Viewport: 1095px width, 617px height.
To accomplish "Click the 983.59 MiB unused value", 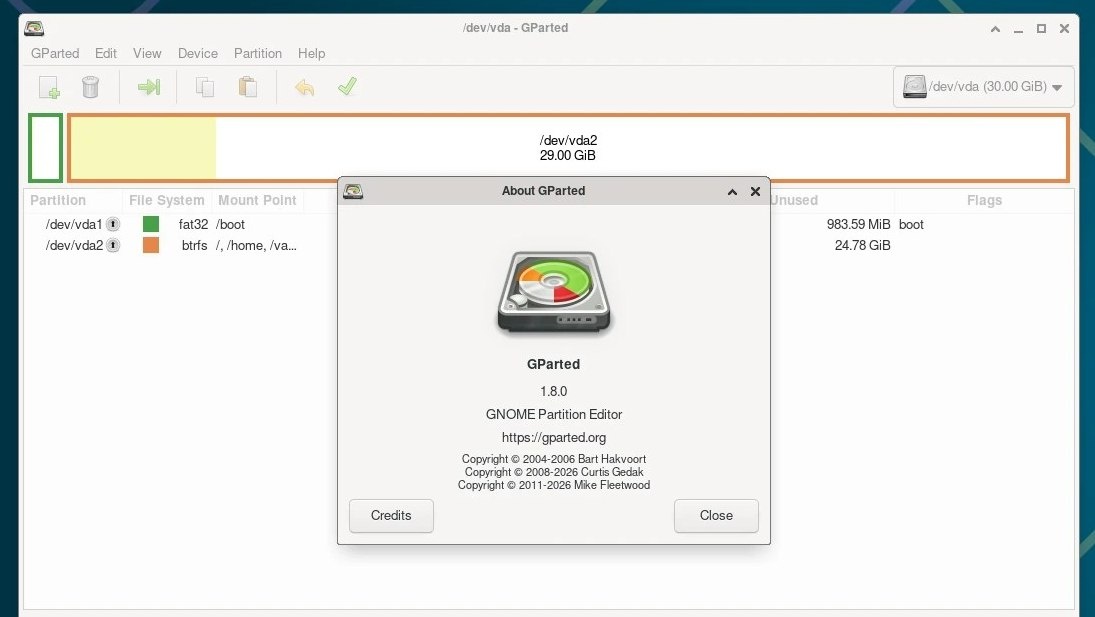I will click(858, 224).
